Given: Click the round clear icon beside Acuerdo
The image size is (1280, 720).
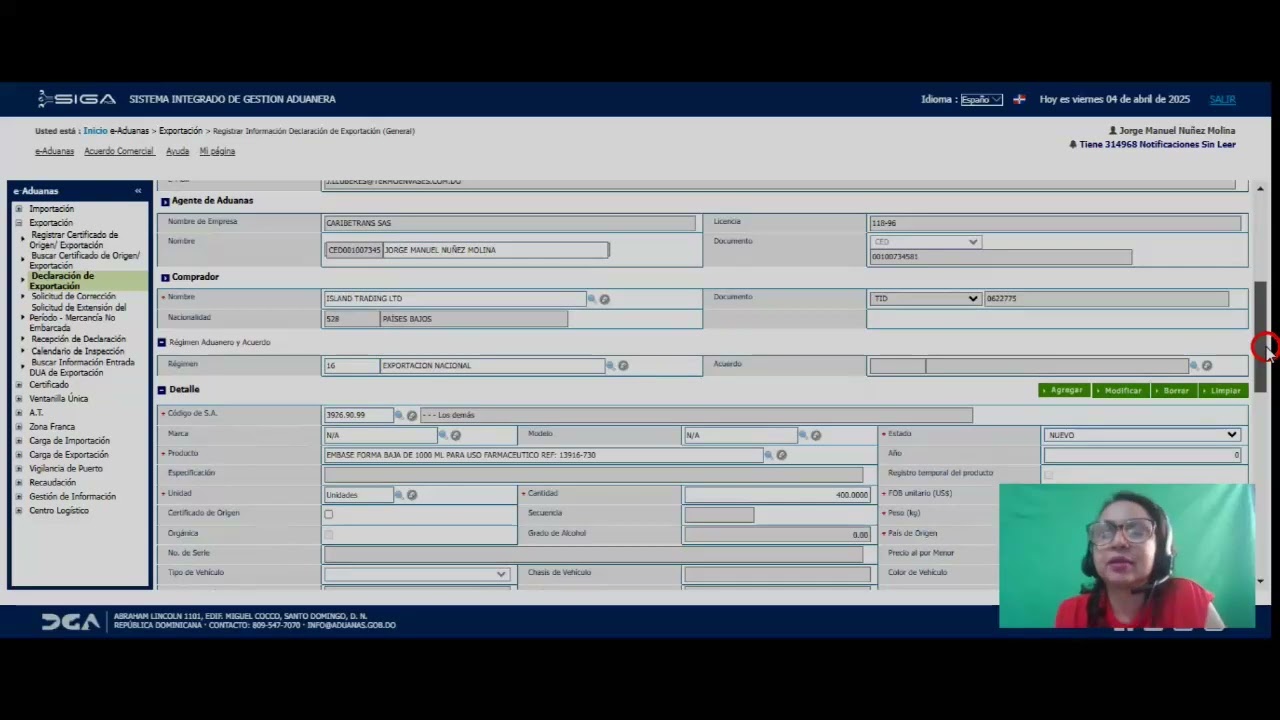Looking at the screenshot, I should pos(1207,366).
